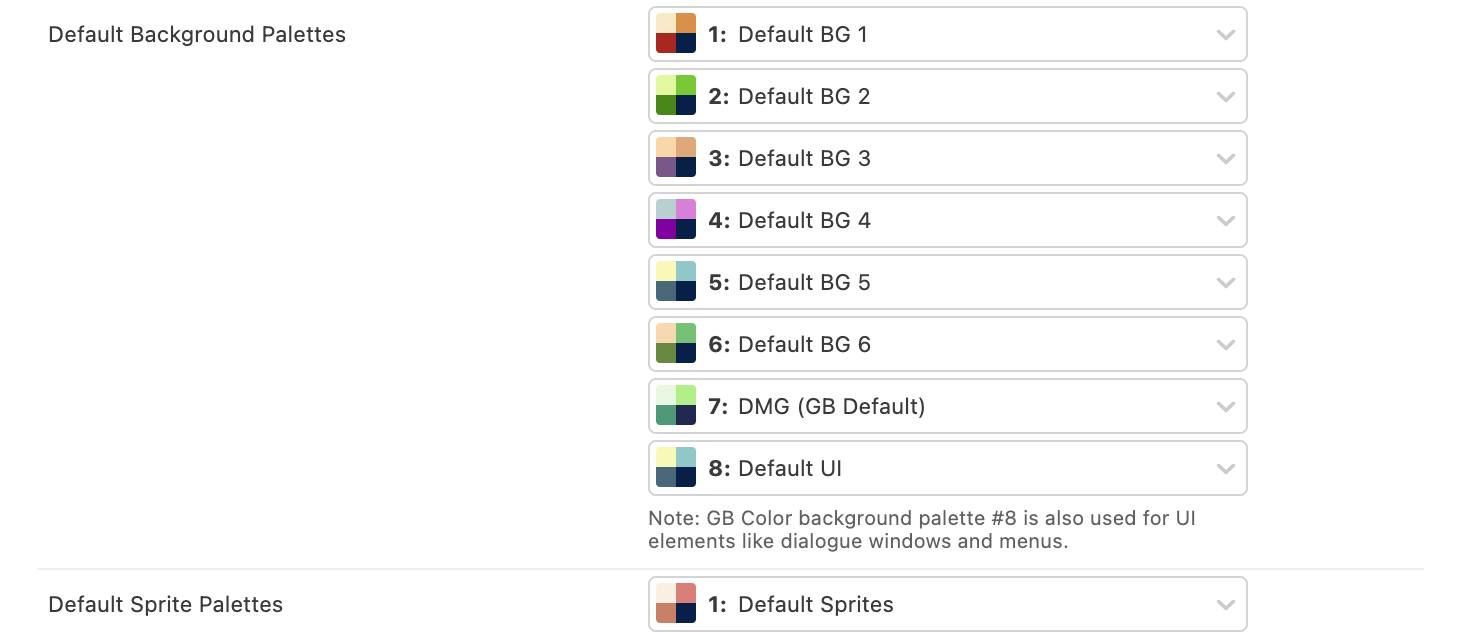The width and height of the screenshot is (1464, 638).
Task: Click the Default BG 1 palette swatch
Action: pyautogui.click(x=676, y=34)
